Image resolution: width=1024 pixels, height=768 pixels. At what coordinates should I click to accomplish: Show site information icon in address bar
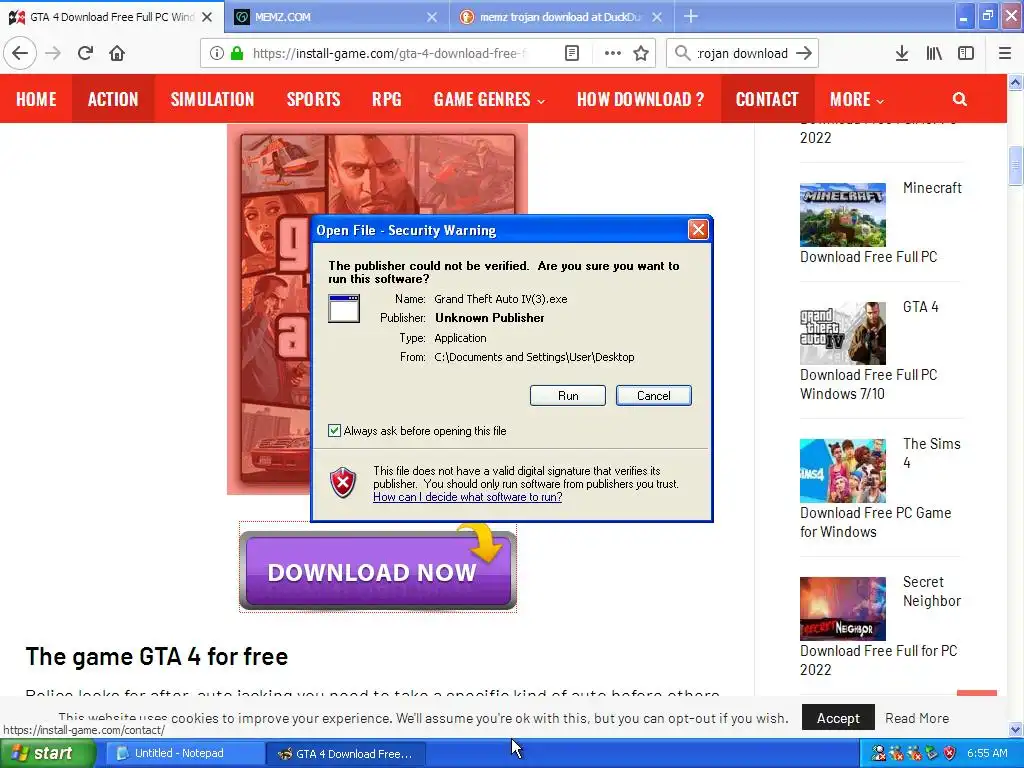pos(217,54)
